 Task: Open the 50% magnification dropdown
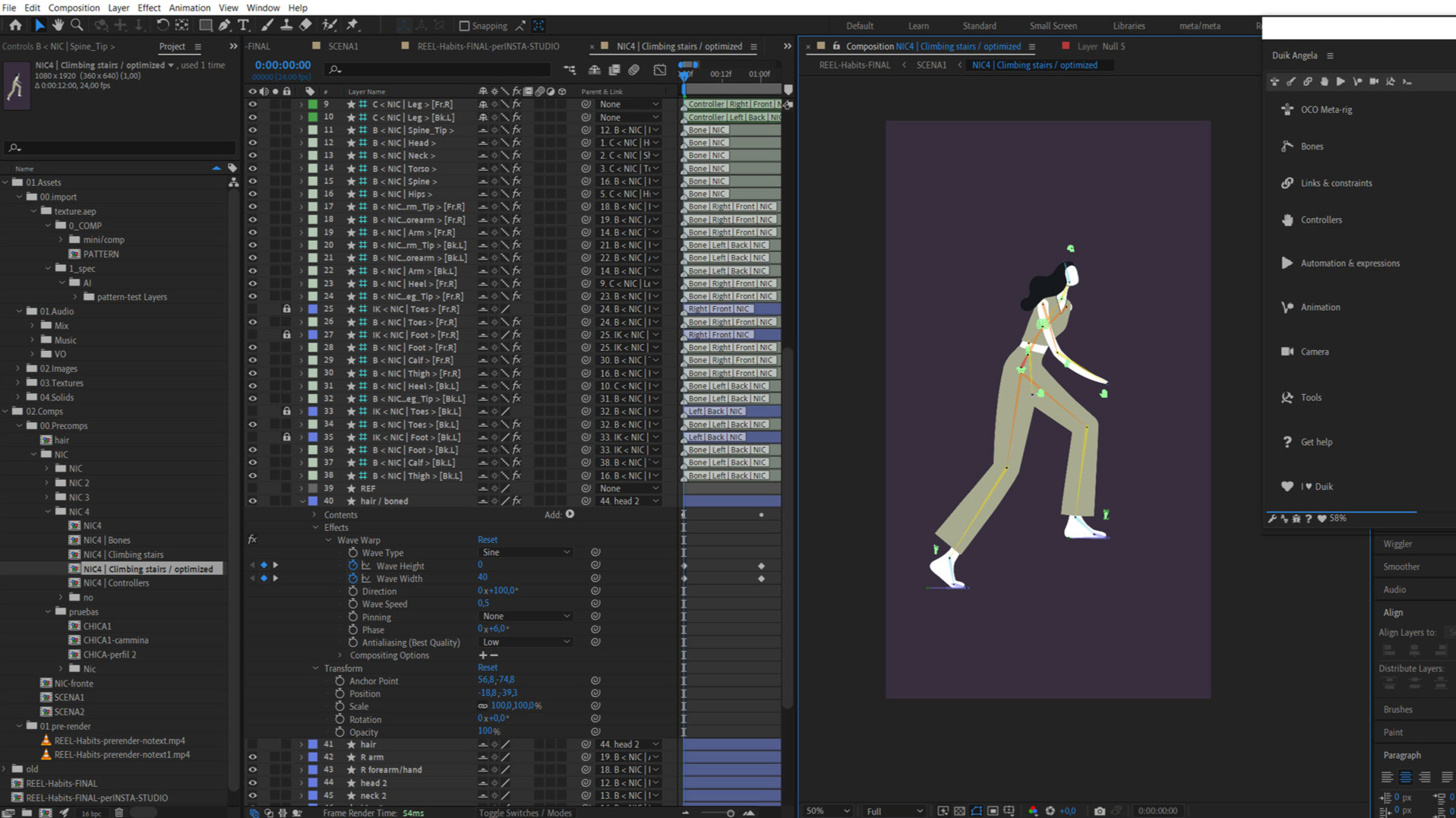tap(827, 810)
